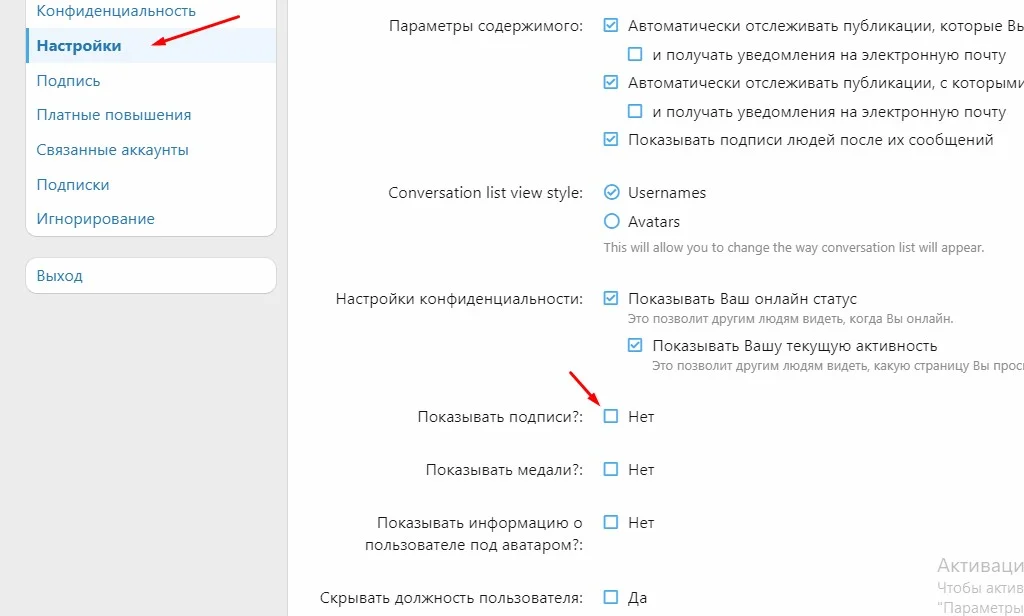
Task: Enable showing user information under avatar
Action: (x=611, y=521)
